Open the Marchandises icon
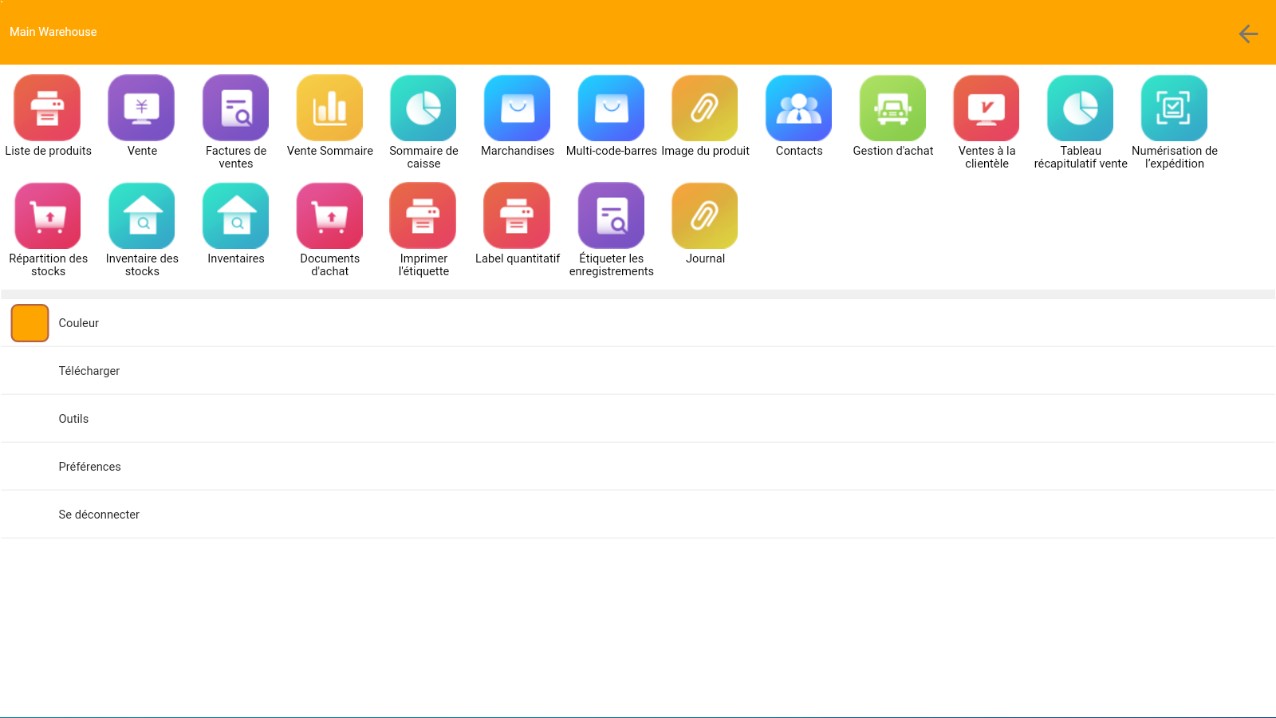Viewport: 1276px width, 718px height. 517,108
